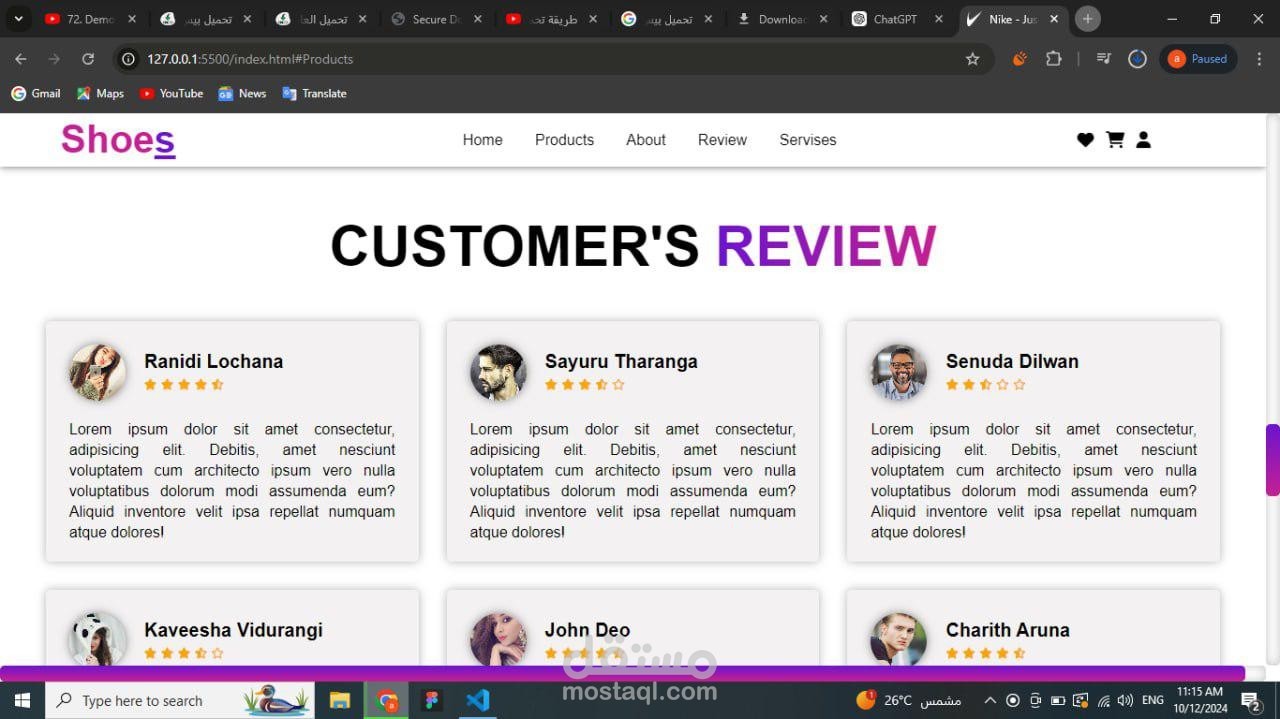The width and height of the screenshot is (1280, 719).
Task: Click the purple vertical scrollbar thumb
Action: coord(1273,460)
